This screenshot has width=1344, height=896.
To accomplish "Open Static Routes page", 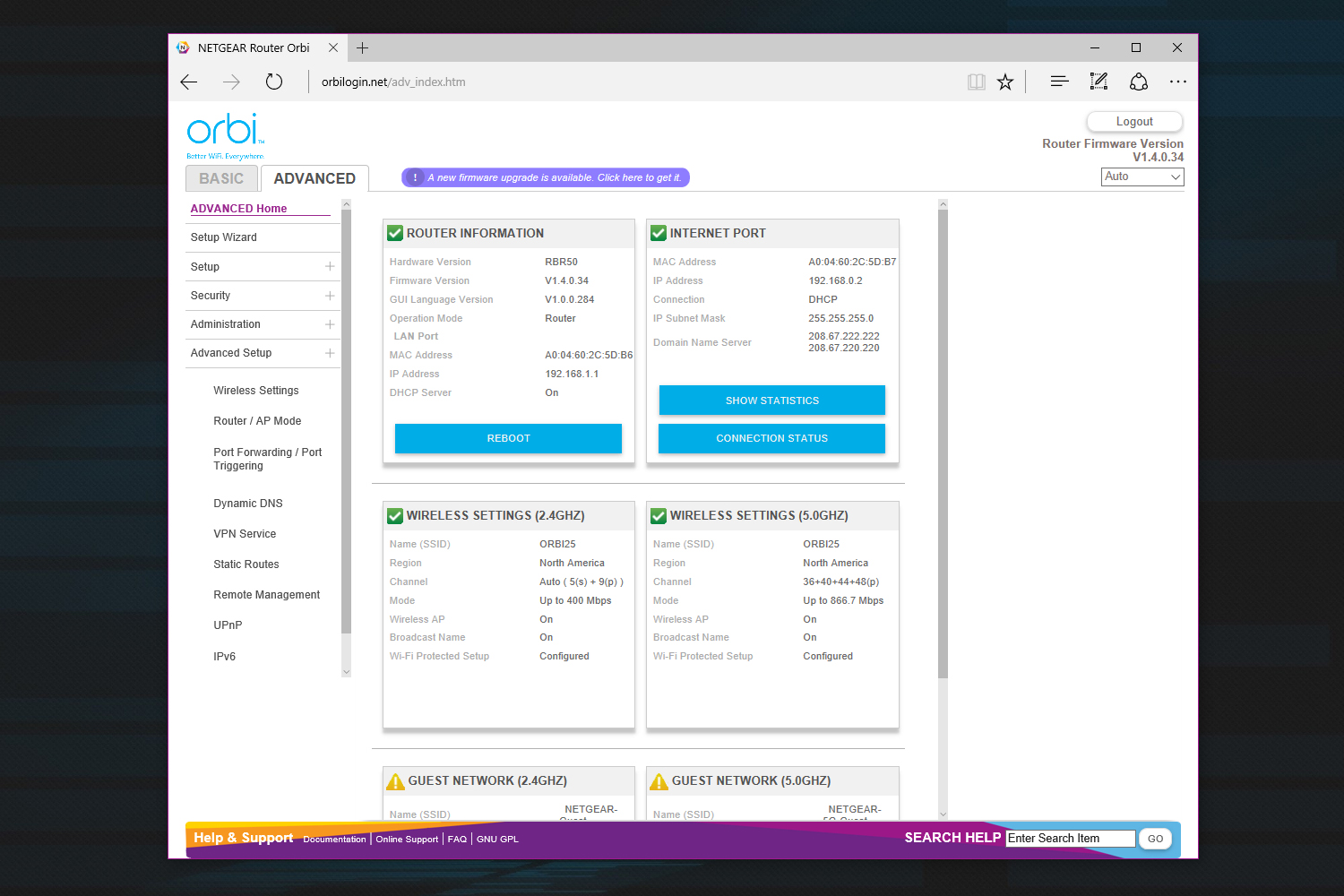I will (x=246, y=564).
